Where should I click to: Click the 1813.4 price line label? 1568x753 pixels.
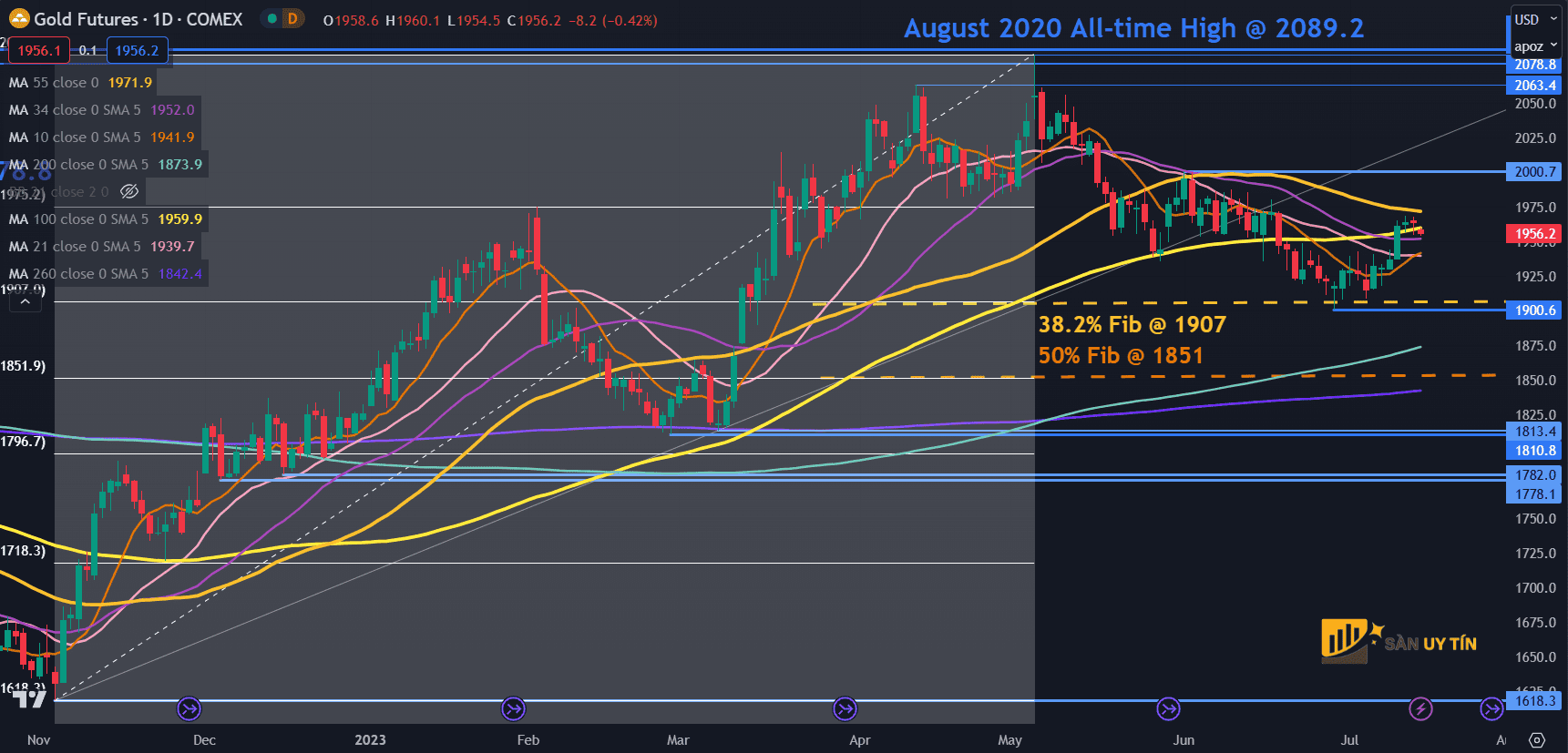pyautogui.click(x=1535, y=432)
